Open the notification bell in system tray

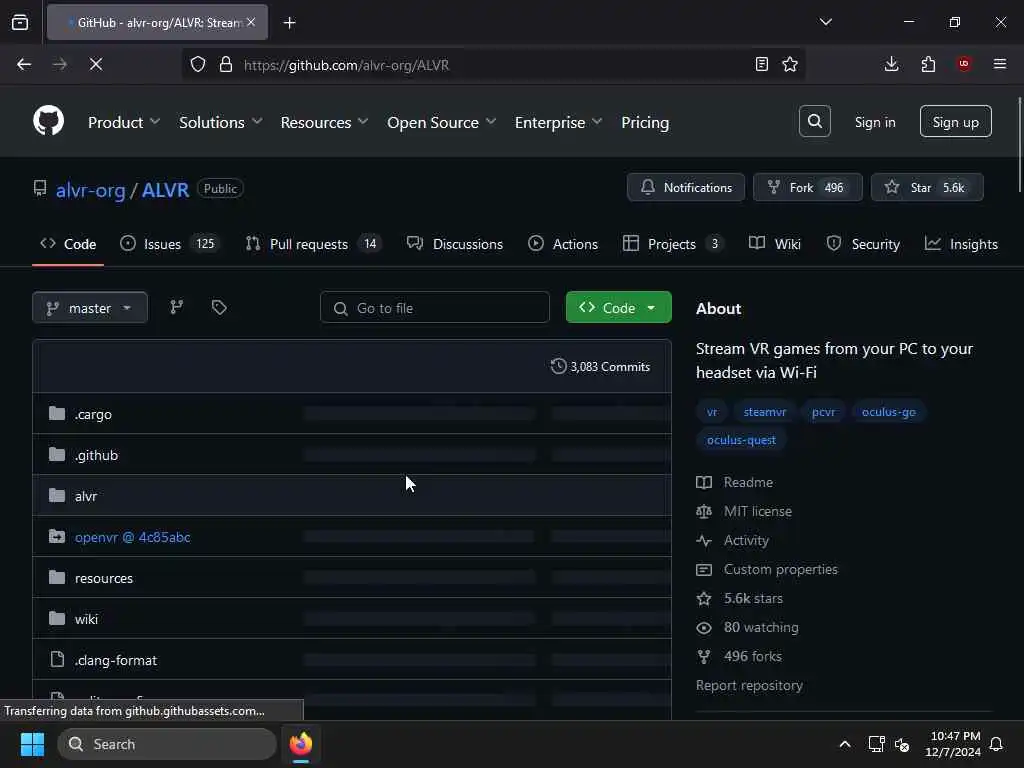997,744
